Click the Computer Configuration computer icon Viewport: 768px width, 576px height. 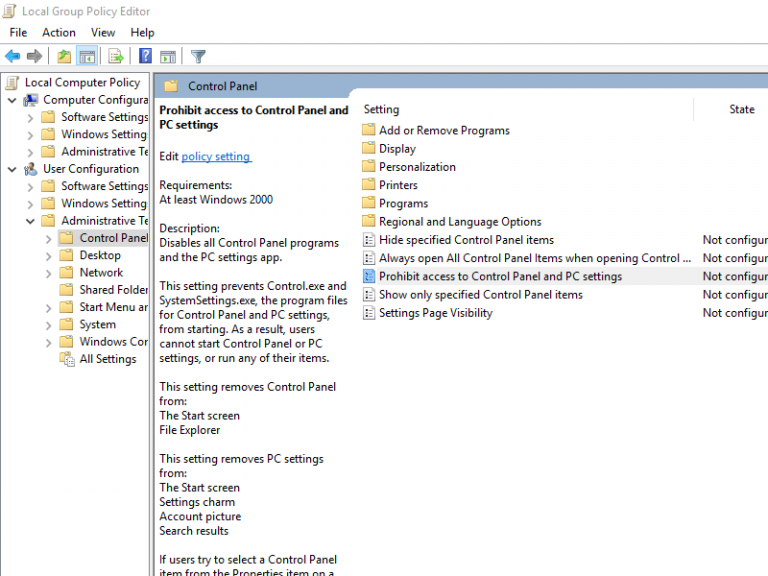tap(30, 100)
